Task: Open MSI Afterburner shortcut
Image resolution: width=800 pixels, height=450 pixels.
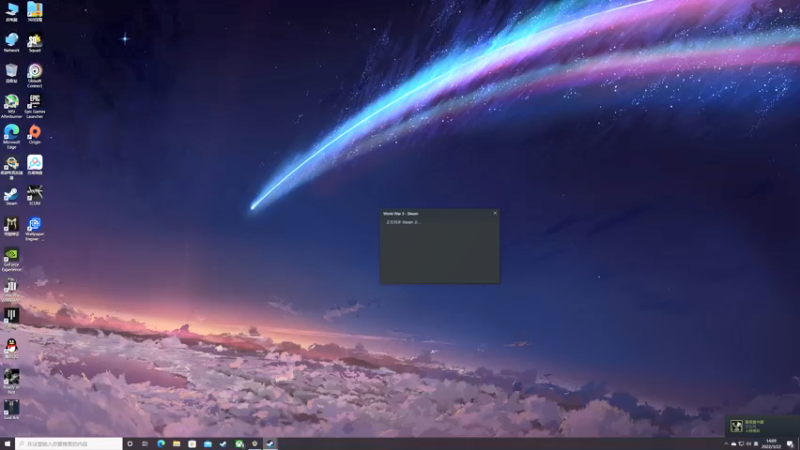Action: (11, 106)
